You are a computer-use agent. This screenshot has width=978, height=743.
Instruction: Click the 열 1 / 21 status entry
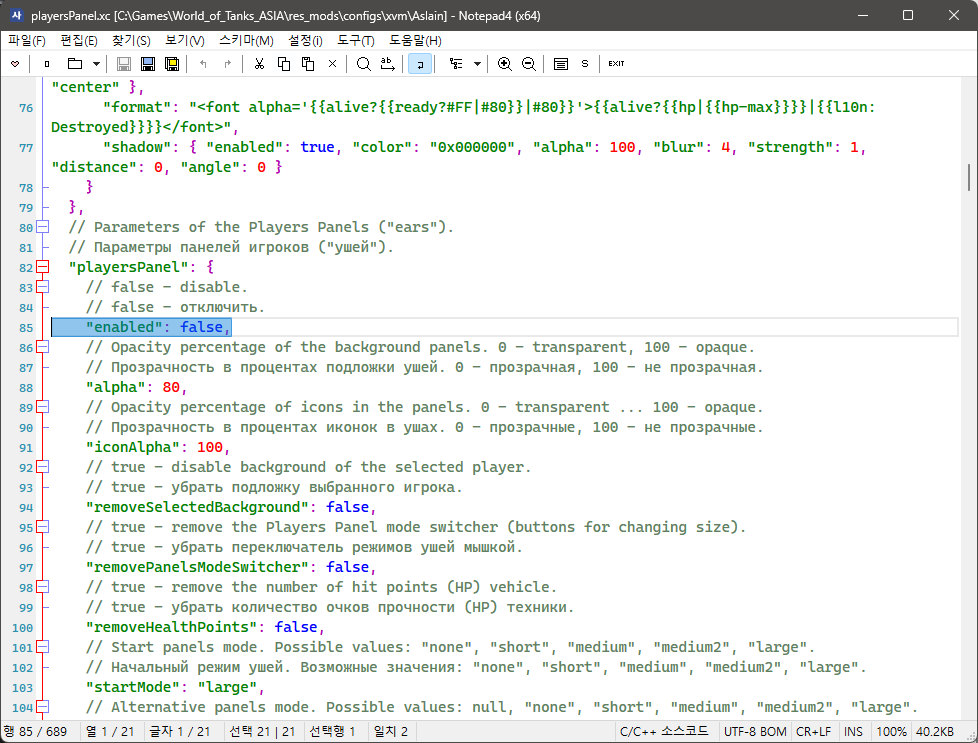[110, 732]
